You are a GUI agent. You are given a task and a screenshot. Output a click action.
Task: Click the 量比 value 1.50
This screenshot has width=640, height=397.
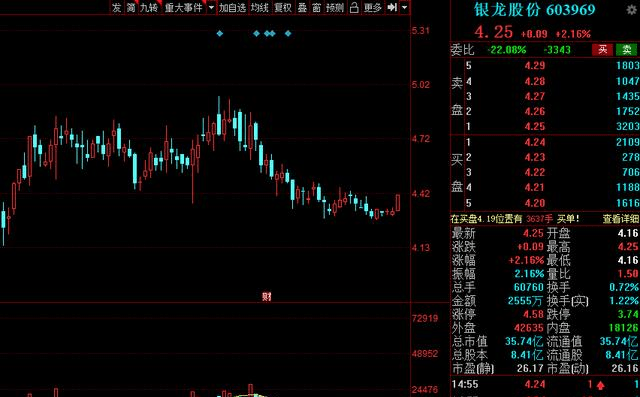tap(628, 274)
